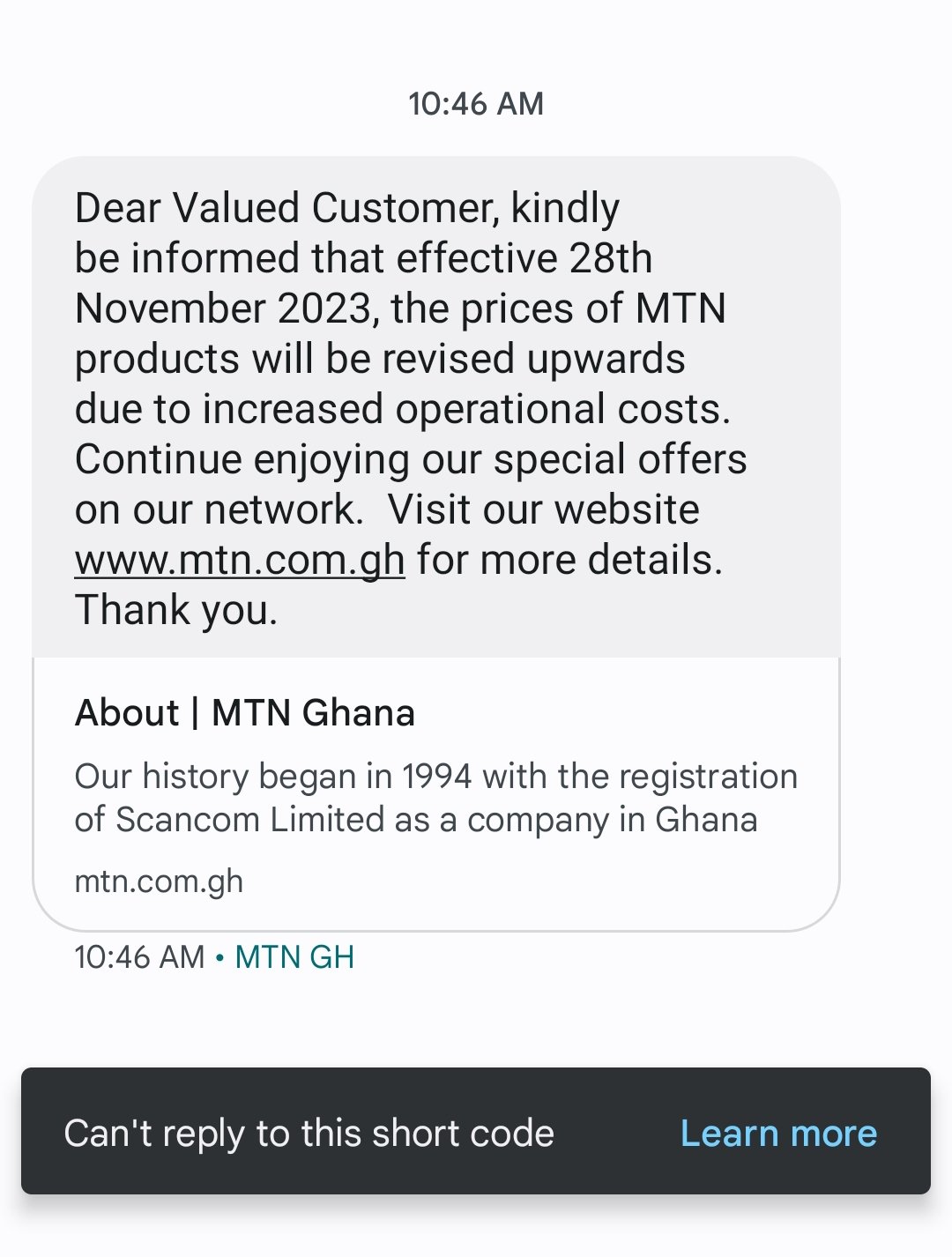This screenshot has width=952, height=1257.
Task: Click the top 10:46 AM timestamp
Action: pyautogui.click(x=476, y=104)
